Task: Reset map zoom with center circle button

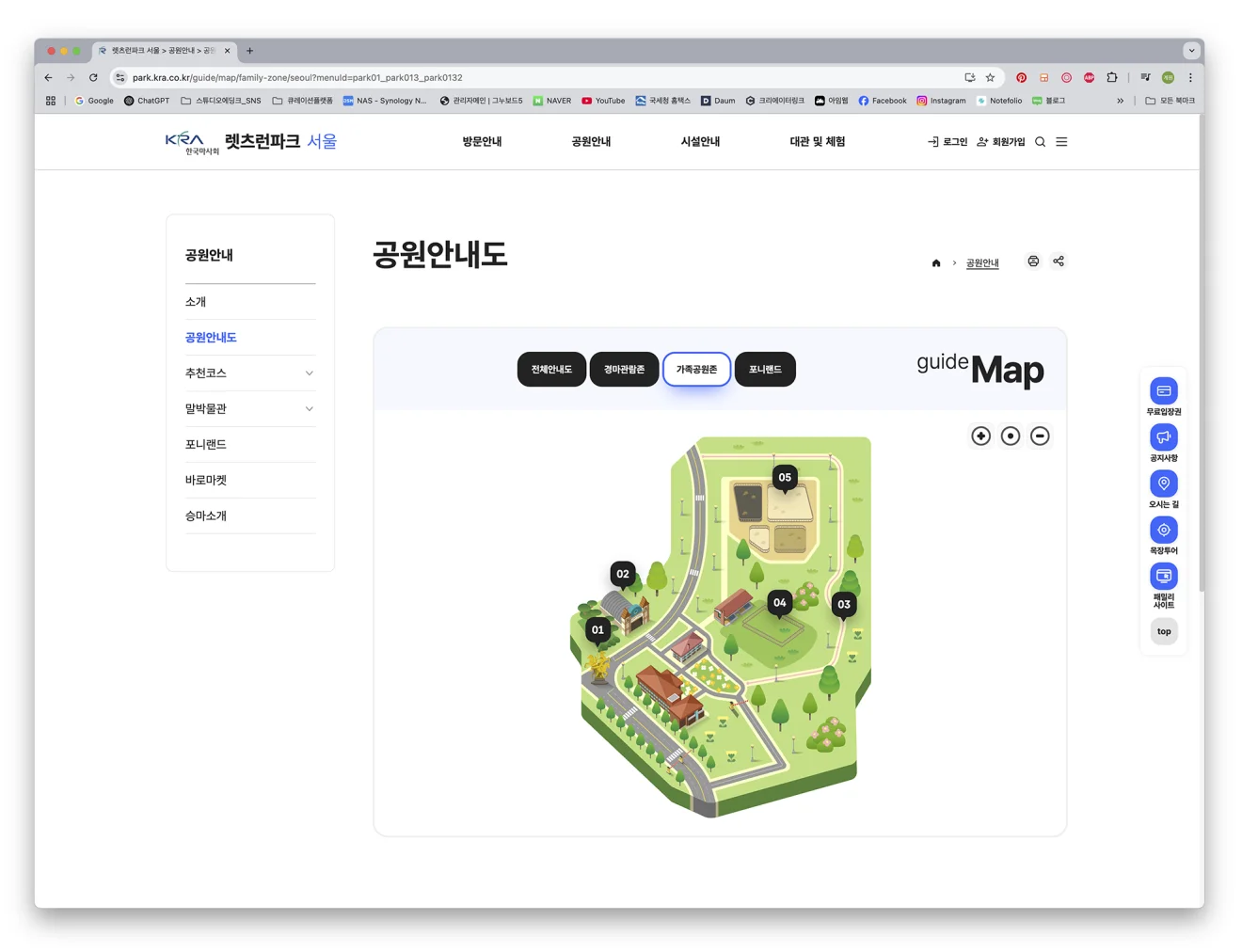Action: click(1011, 436)
